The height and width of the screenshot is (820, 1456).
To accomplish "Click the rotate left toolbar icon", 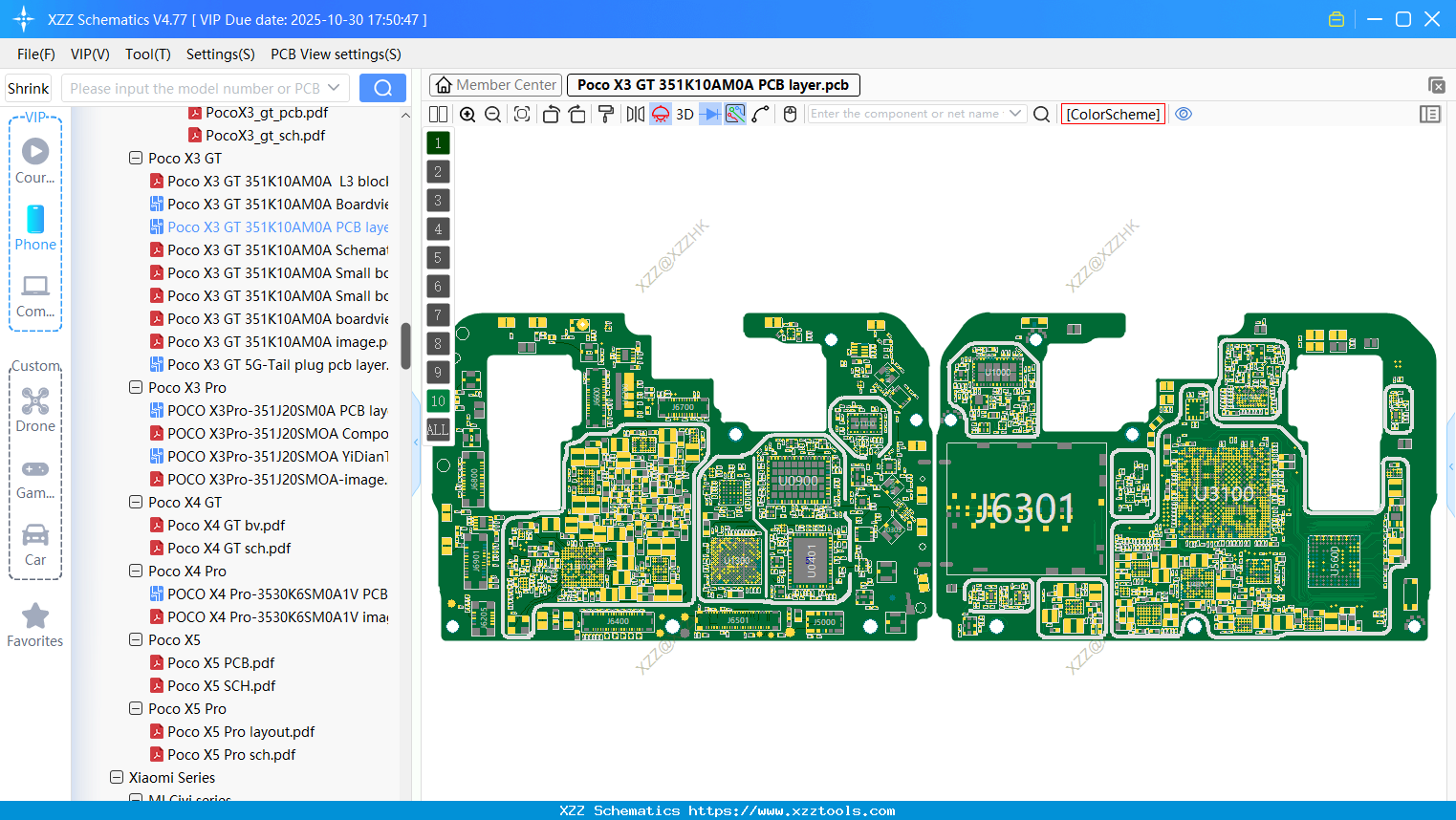I will point(552,114).
